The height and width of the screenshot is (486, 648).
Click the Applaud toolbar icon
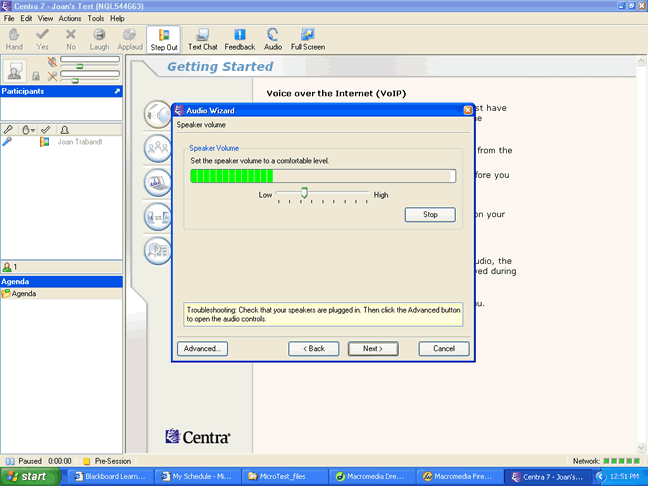(130, 39)
